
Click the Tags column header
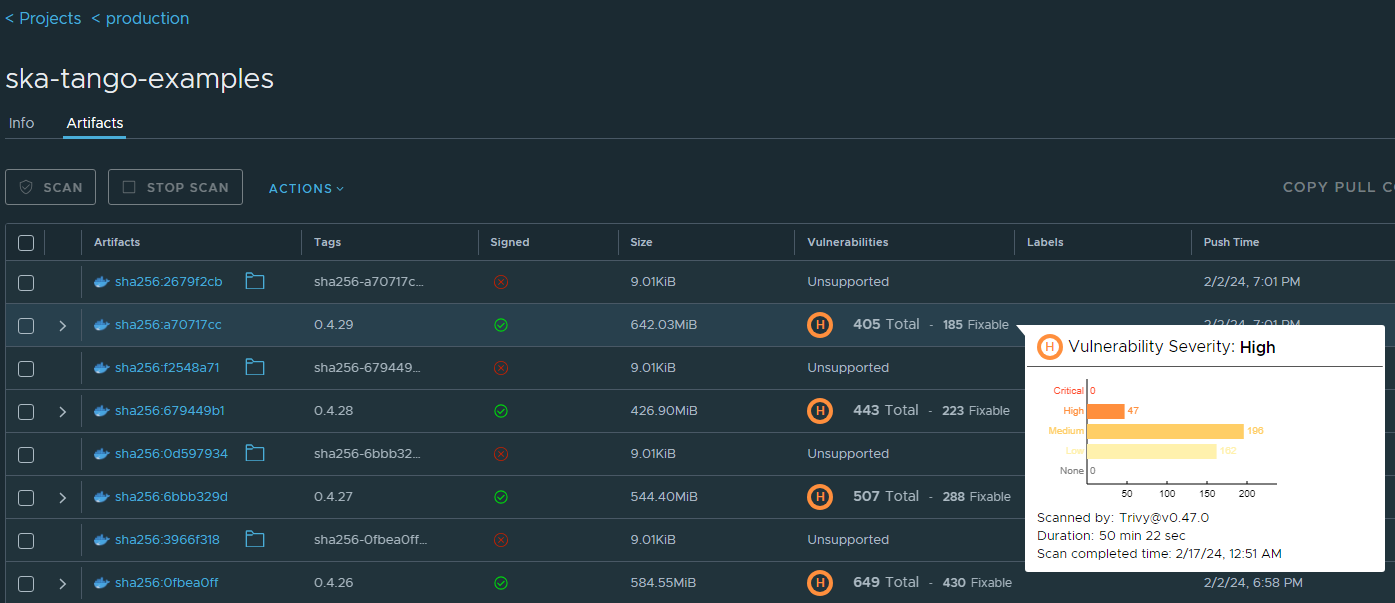[x=327, y=242]
